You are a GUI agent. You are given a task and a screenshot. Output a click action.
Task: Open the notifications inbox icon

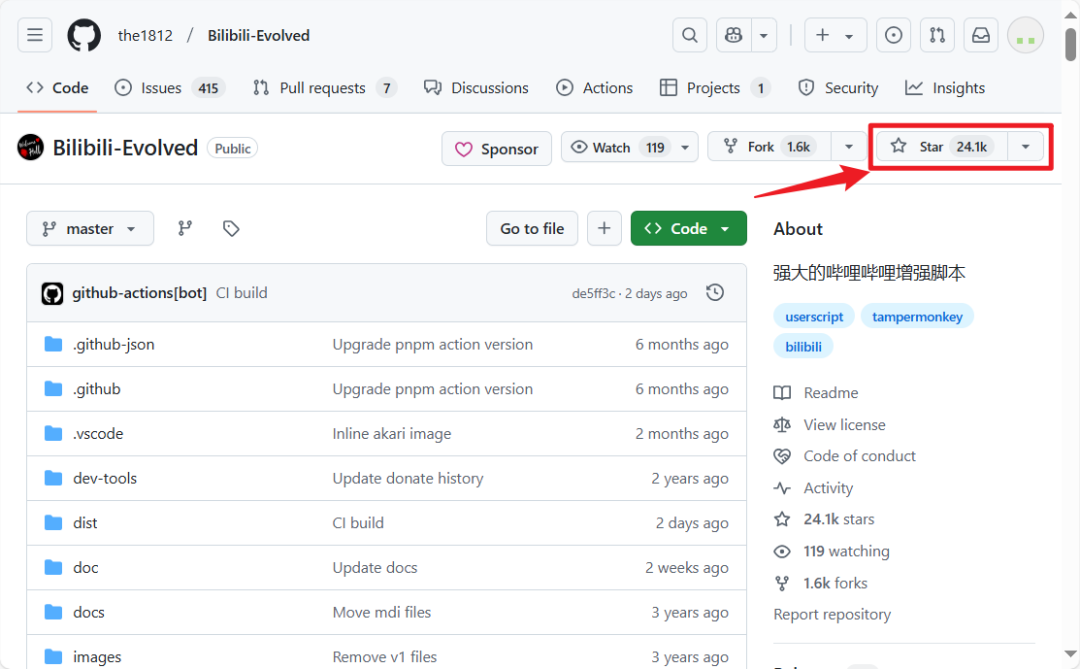[x=981, y=35]
